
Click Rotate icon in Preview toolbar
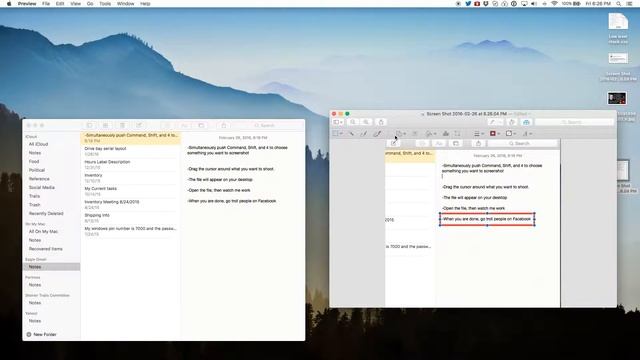pos(511,122)
